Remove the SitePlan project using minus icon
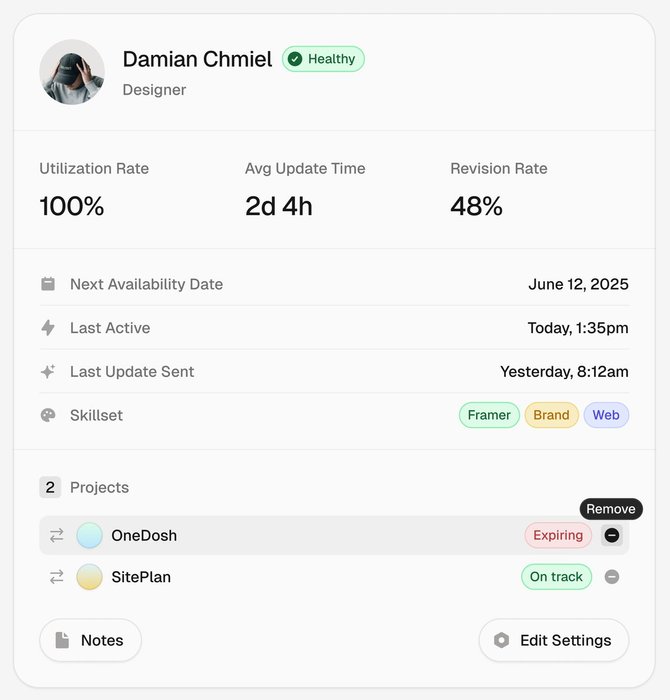Screen dimensions: 670x700 pyautogui.click(x=612, y=577)
